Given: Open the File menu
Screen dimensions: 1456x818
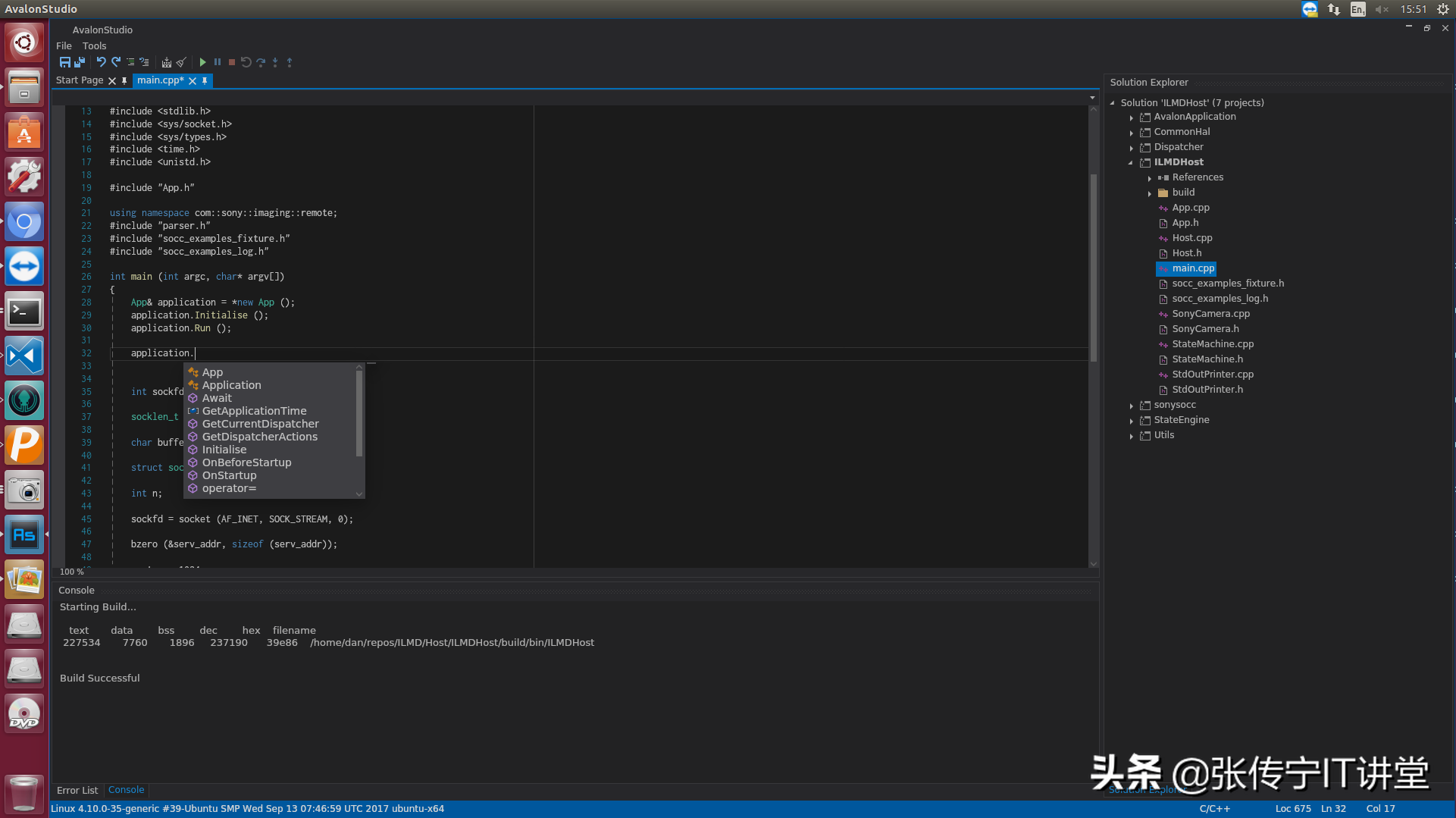Looking at the screenshot, I should click(x=64, y=46).
